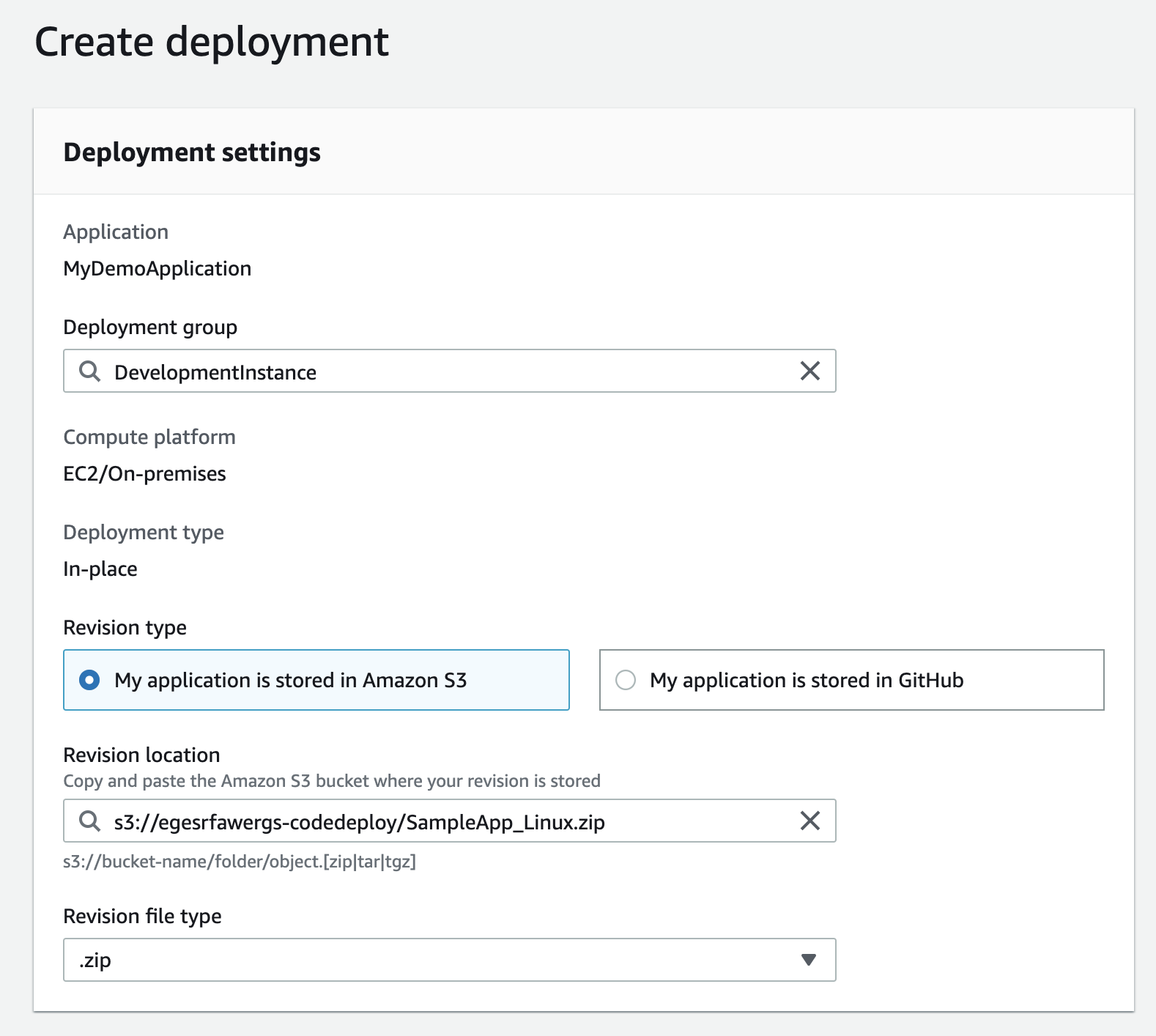Click the Copy and paste Amazon S3 bucket description
The width and height of the screenshot is (1156, 1036).
tap(332, 781)
